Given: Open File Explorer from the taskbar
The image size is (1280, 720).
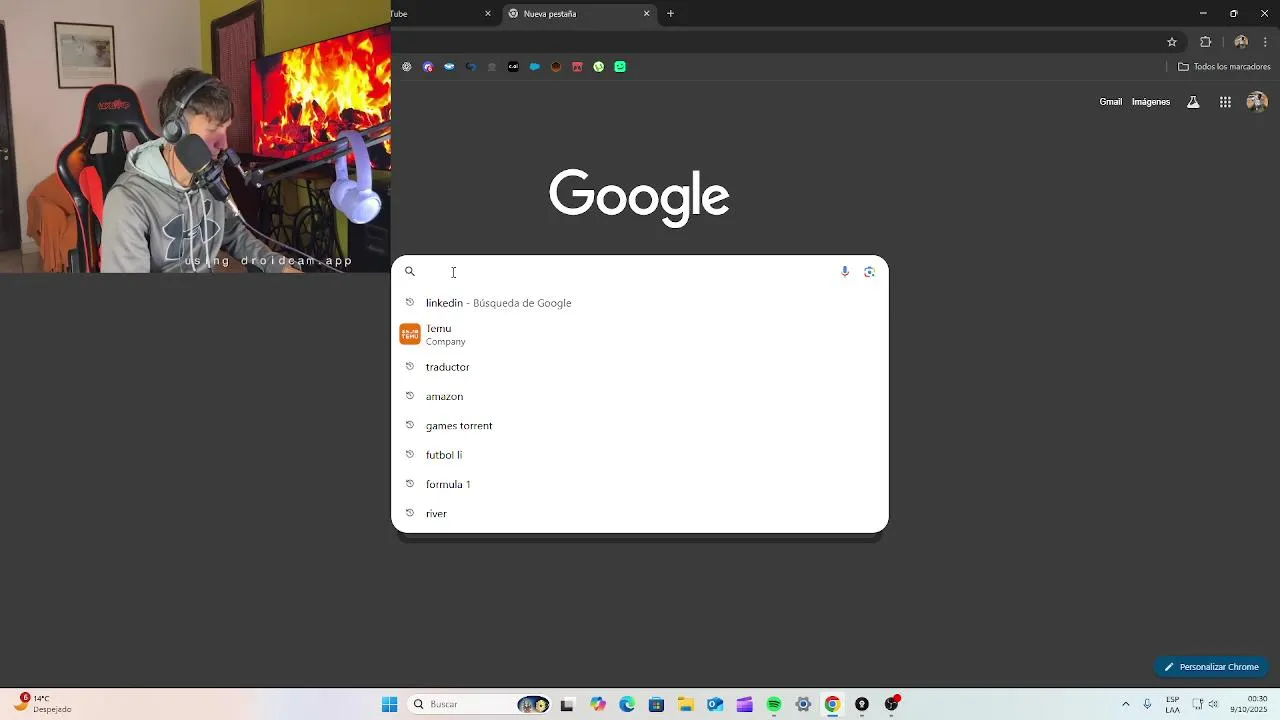Looking at the screenshot, I should coord(685,704).
